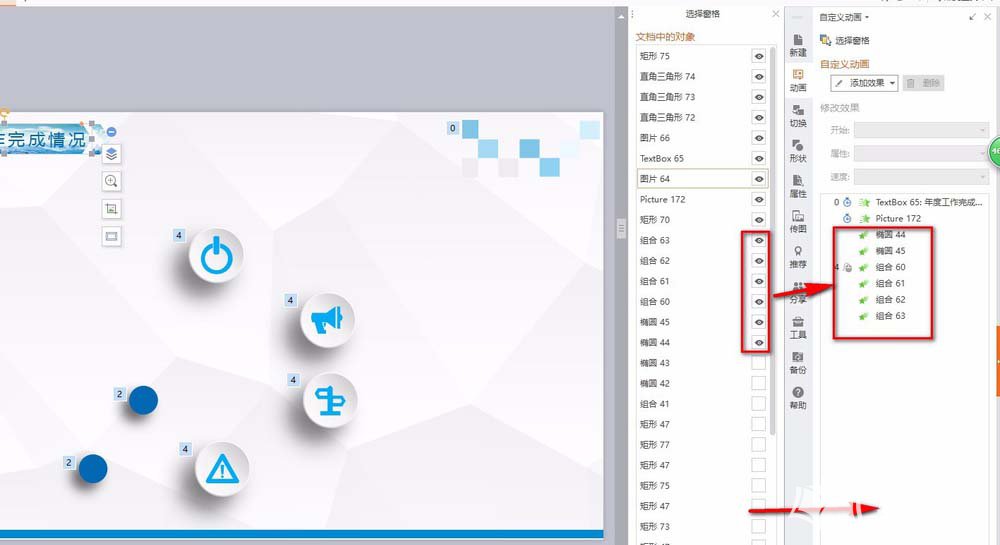The height and width of the screenshot is (545, 1000).
Task: Click the zoom magnifier icon in floating toolbar
Action: coord(111,181)
